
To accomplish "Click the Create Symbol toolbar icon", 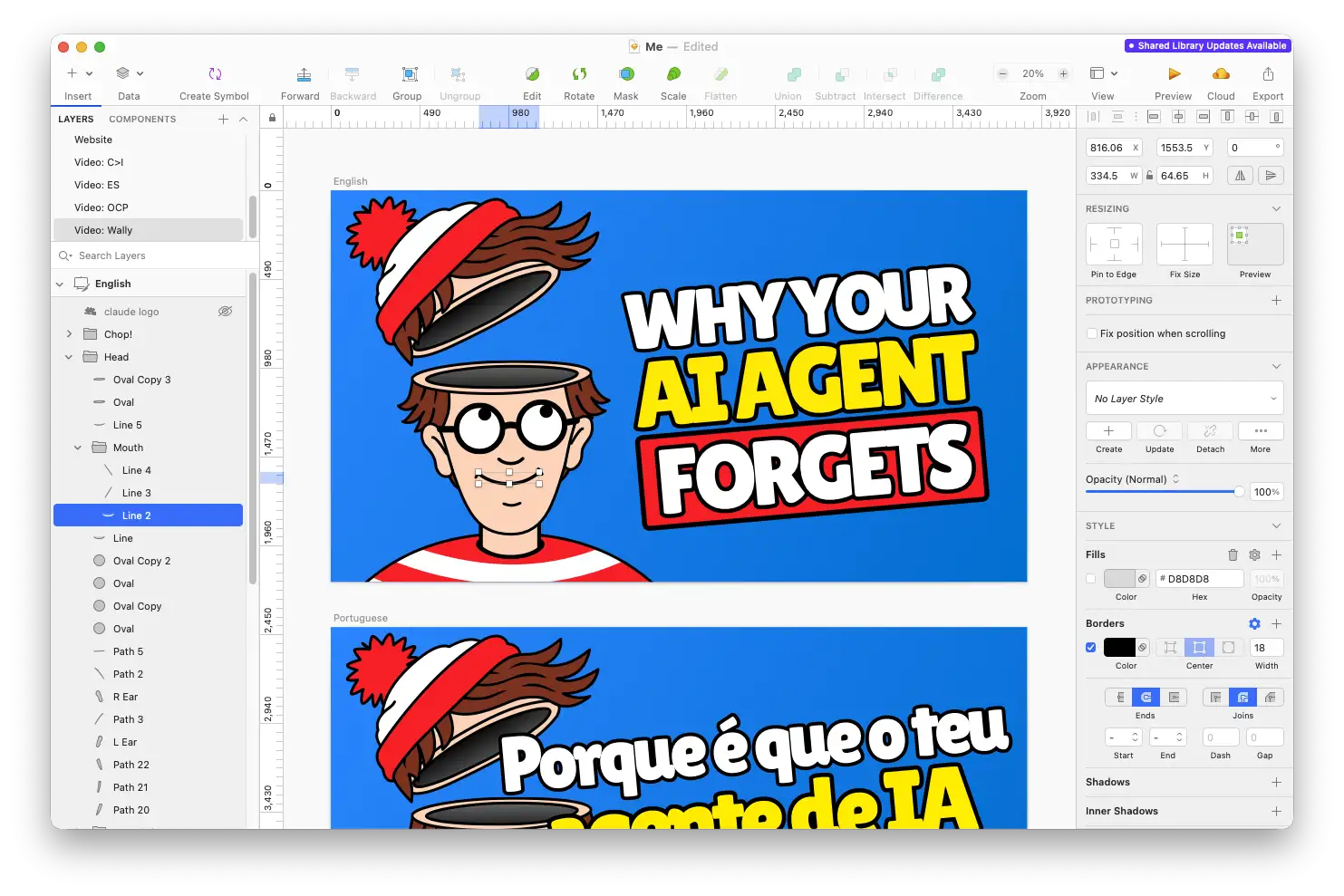I will pyautogui.click(x=215, y=74).
